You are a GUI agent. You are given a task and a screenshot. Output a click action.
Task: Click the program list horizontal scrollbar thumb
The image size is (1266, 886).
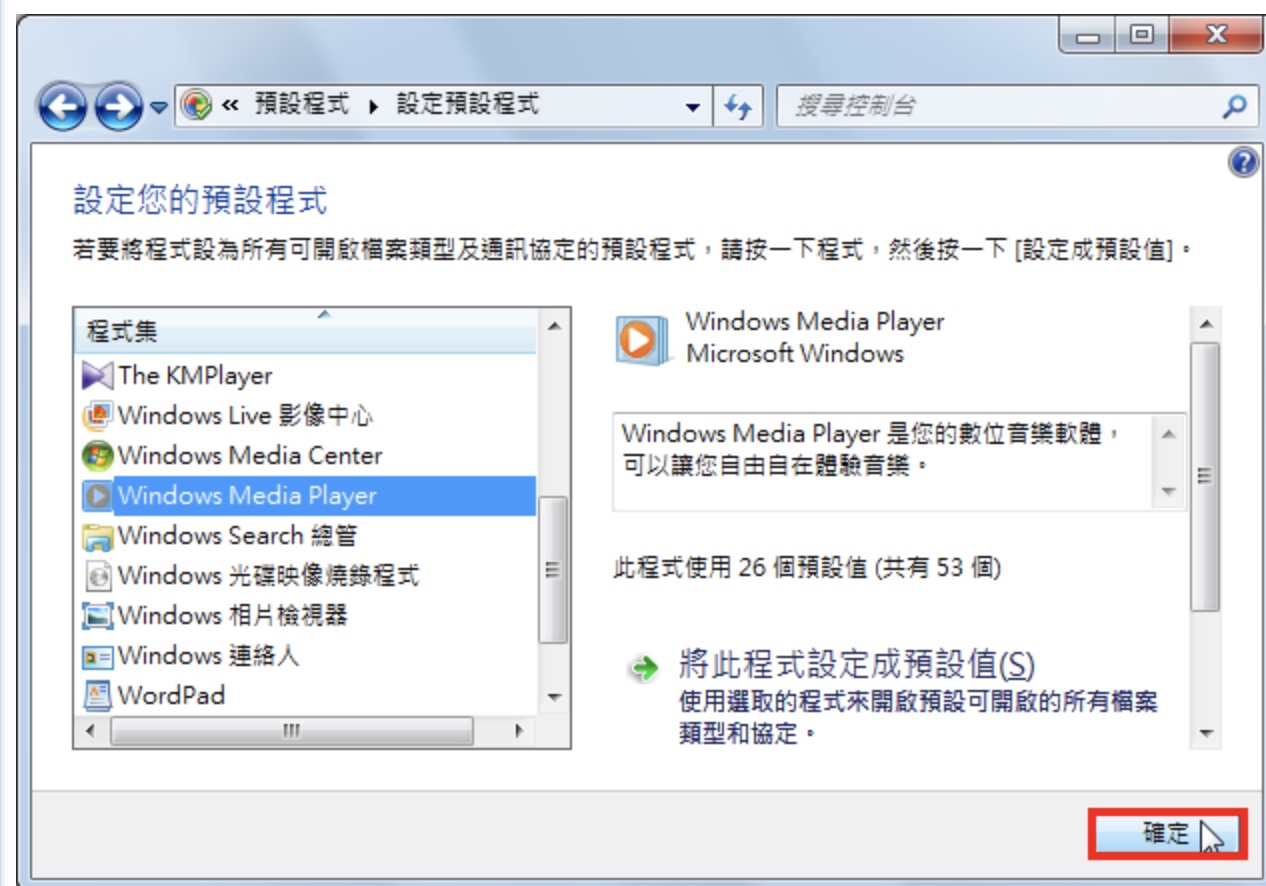tap(292, 731)
